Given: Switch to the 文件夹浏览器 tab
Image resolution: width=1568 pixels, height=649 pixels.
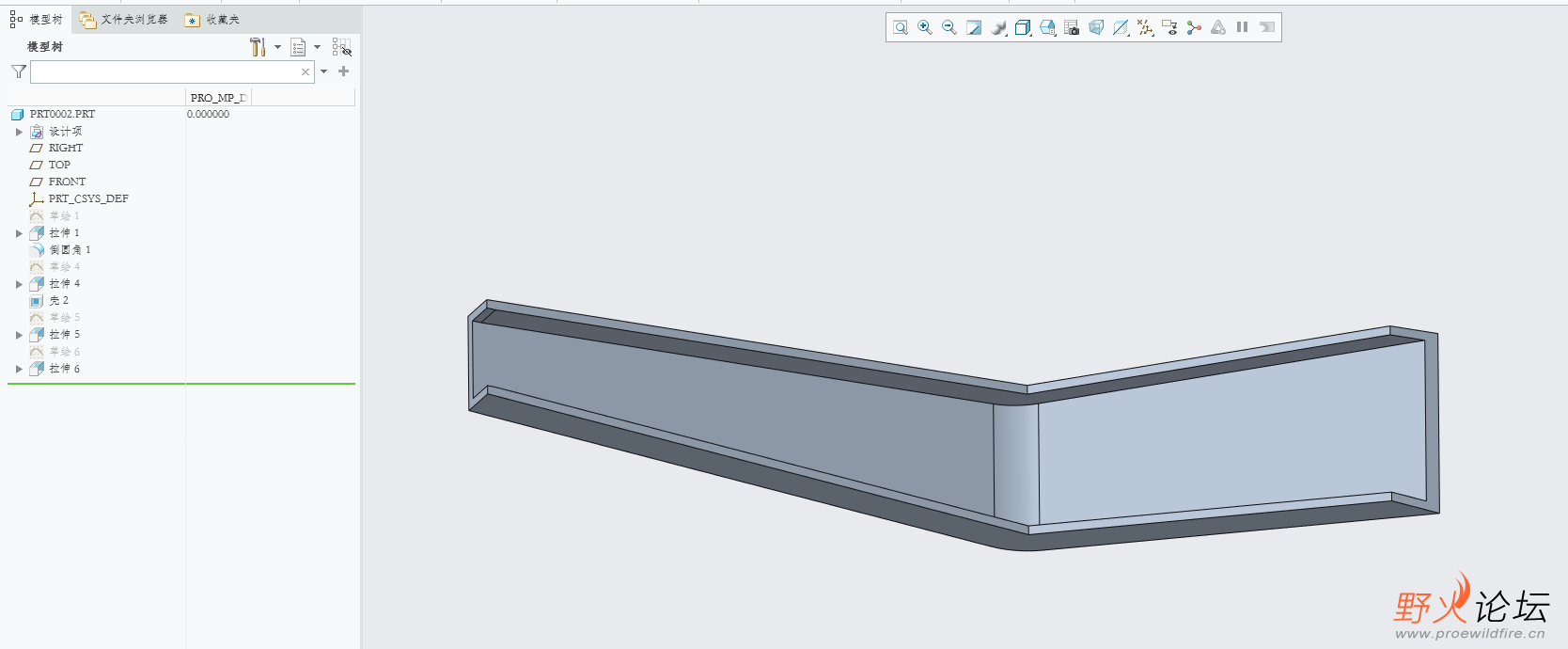Looking at the screenshot, I should click(124, 20).
